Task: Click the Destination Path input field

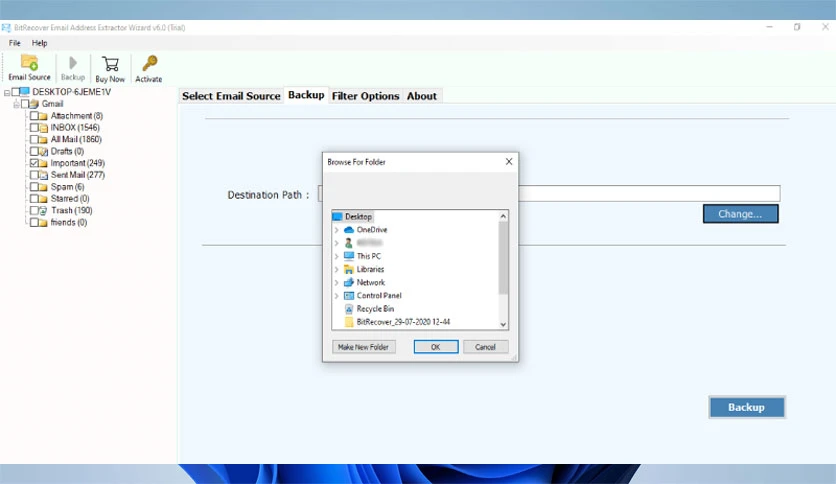Action: (549, 193)
